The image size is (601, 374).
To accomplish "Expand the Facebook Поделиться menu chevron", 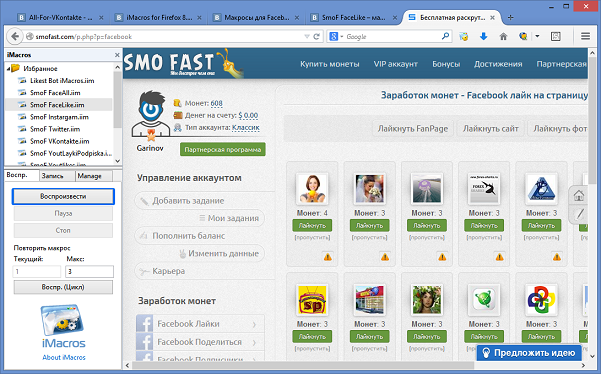I will (254, 342).
